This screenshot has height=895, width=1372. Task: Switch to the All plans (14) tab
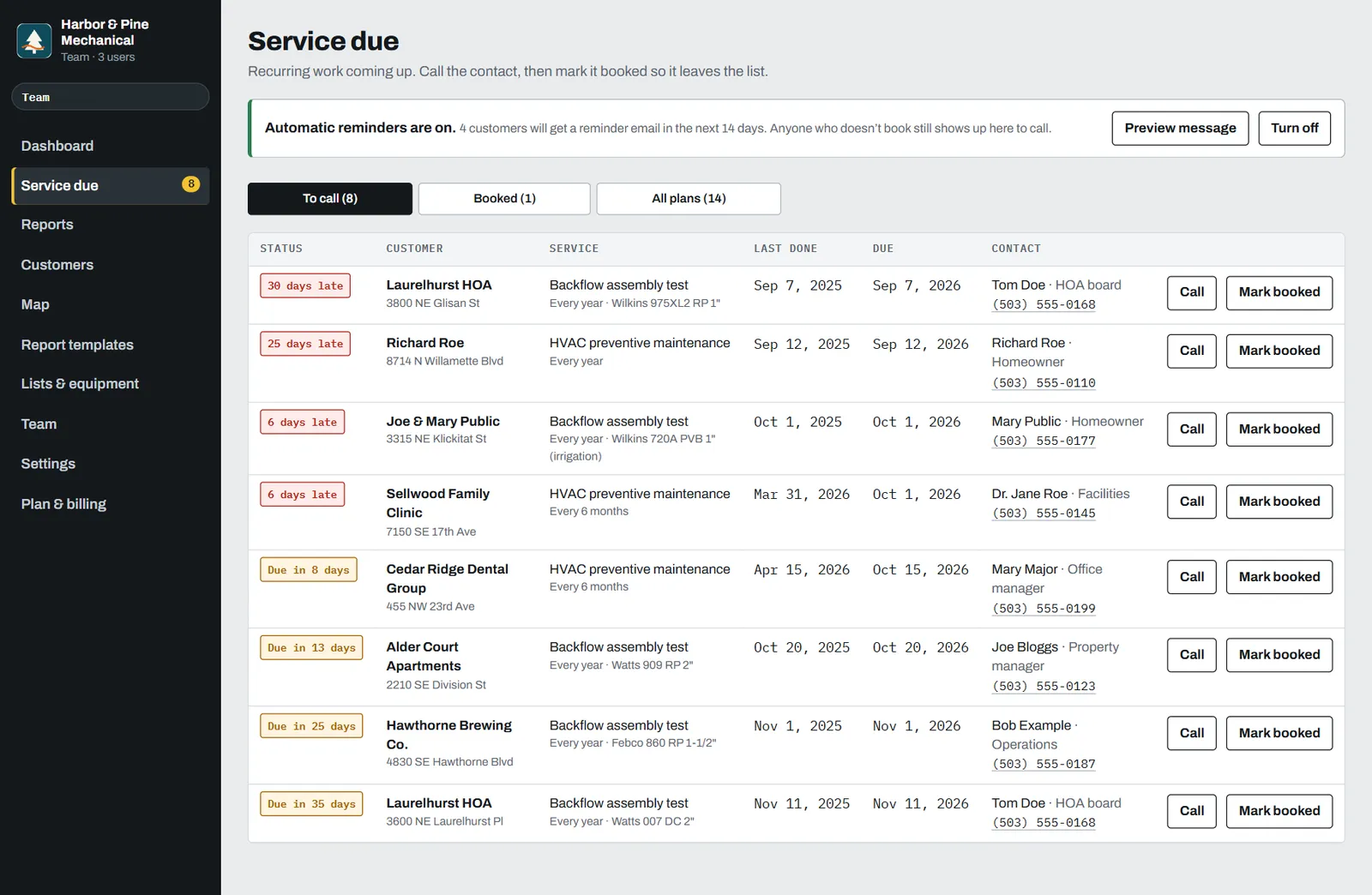click(x=689, y=199)
